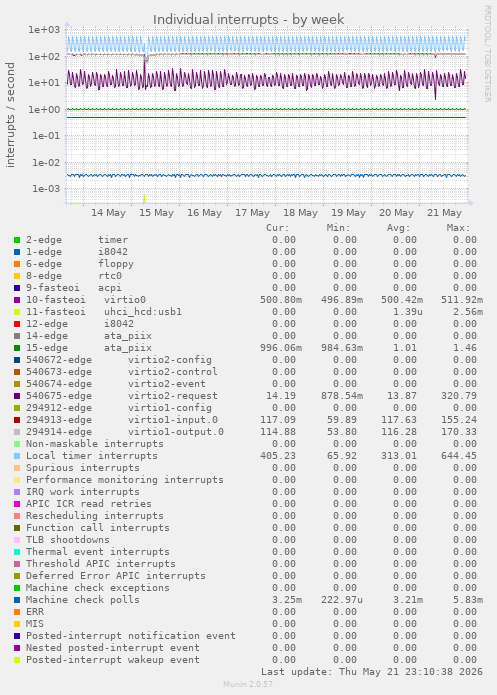Click the 17 May date label on x-axis
Viewport: 497px width, 695px height.
(x=252, y=213)
